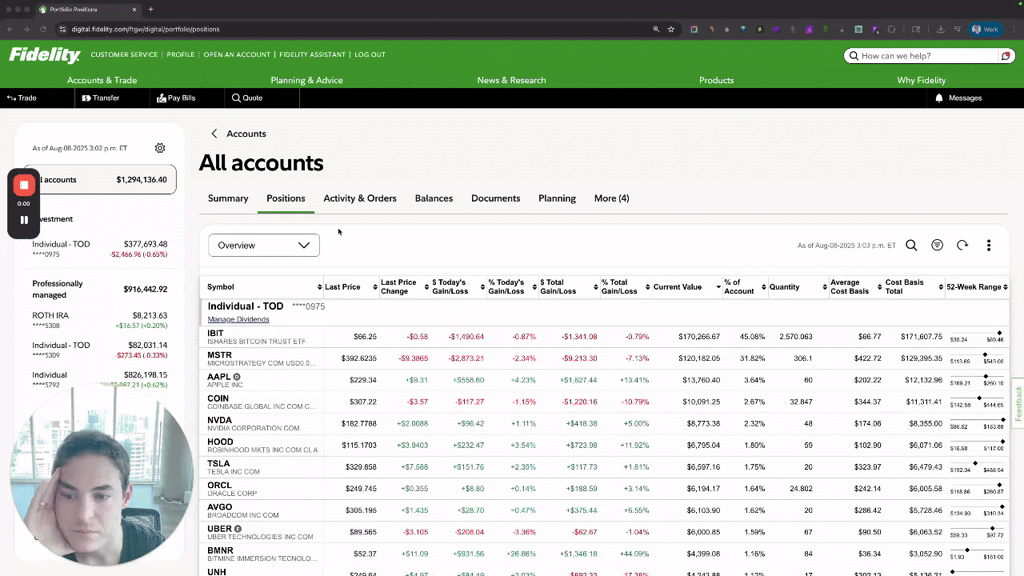Screen dimensions: 1024x576
Task: Open the Products menu
Action: (x=716, y=80)
